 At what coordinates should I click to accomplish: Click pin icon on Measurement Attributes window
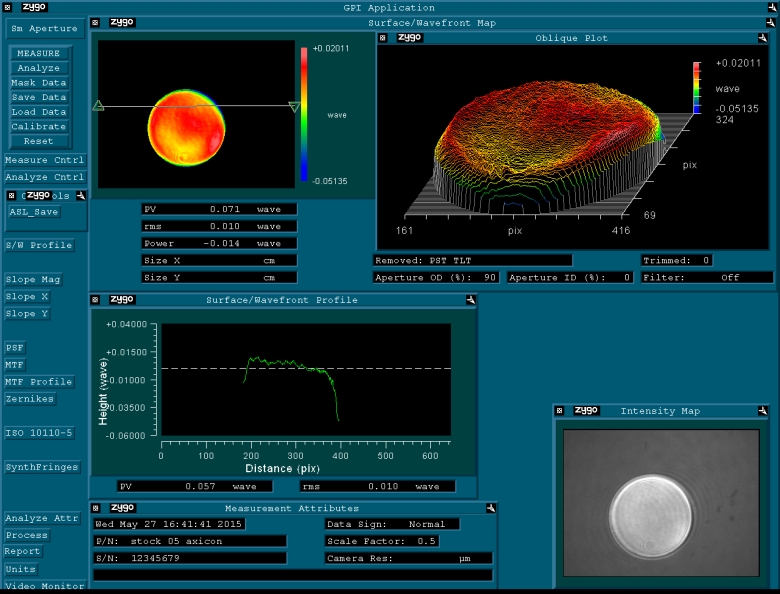pos(490,508)
